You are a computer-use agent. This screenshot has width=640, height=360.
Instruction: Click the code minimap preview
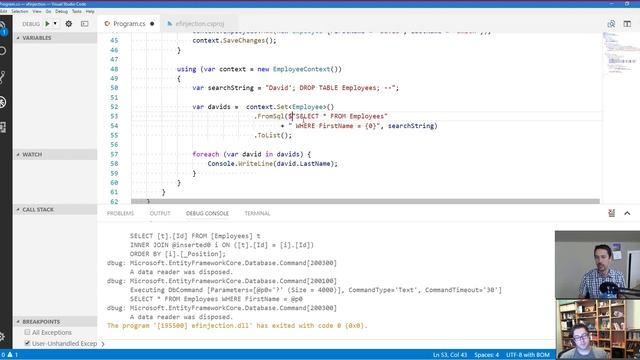pyautogui.click(x=620, y=53)
